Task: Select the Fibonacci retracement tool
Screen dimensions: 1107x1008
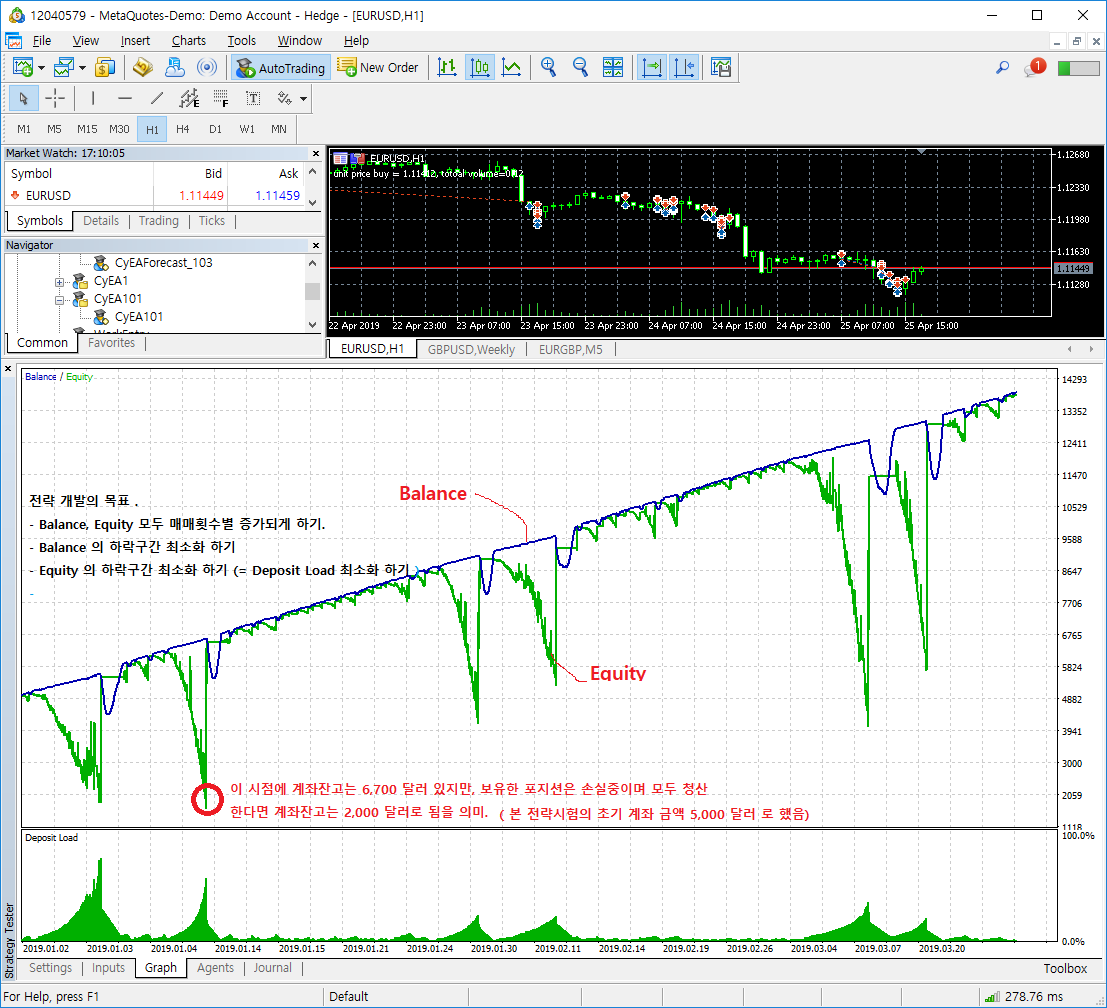Action: tap(221, 99)
